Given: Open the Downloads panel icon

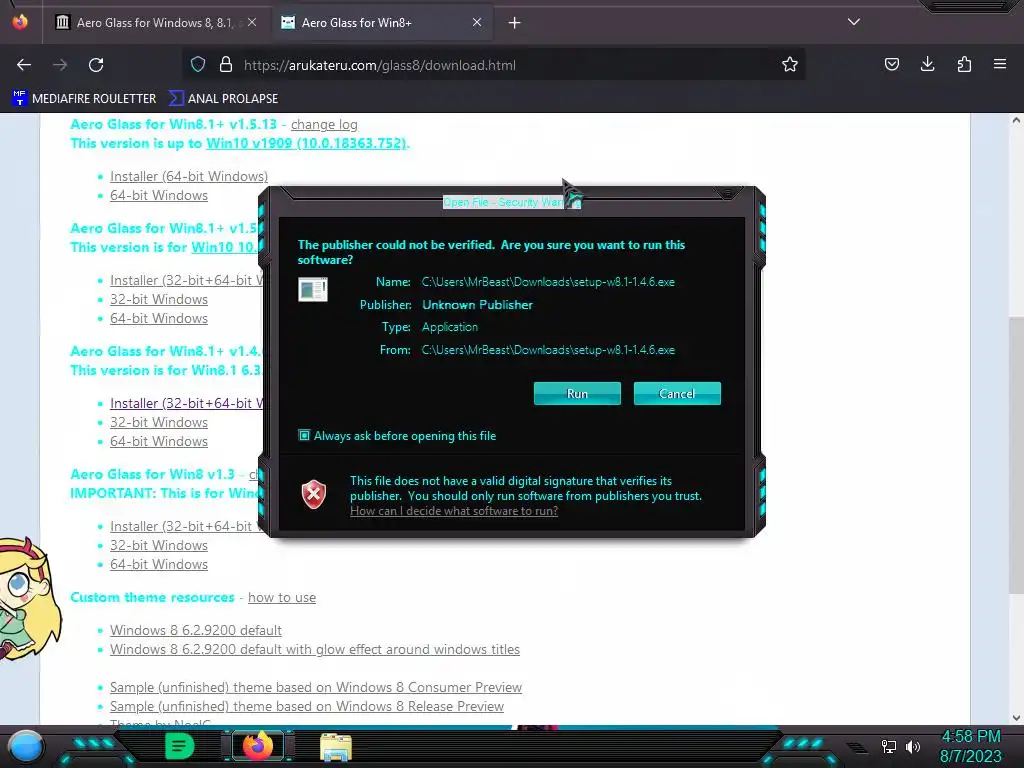Looking at the screenshot, I should click(927, 65).
